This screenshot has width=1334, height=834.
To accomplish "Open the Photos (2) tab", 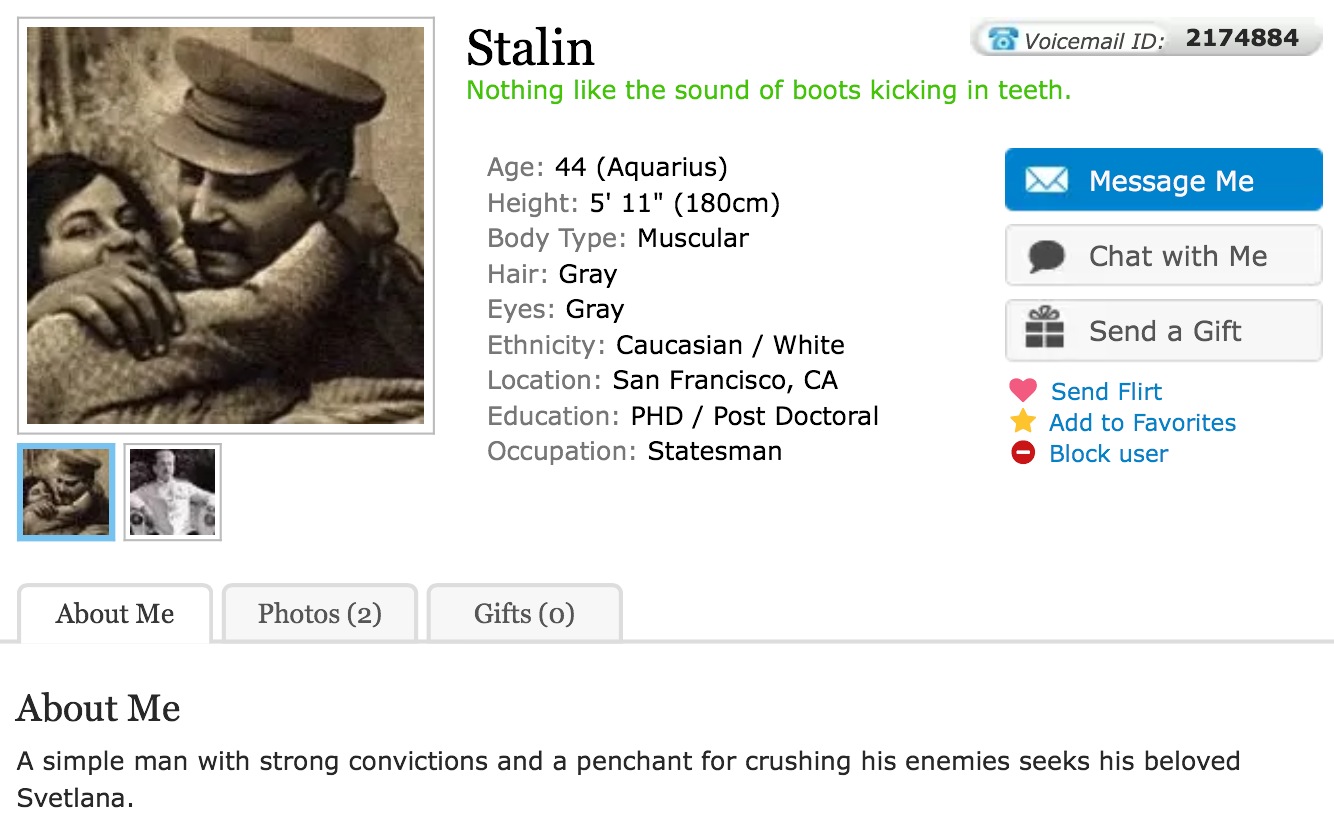I will [x=319, y=613].
